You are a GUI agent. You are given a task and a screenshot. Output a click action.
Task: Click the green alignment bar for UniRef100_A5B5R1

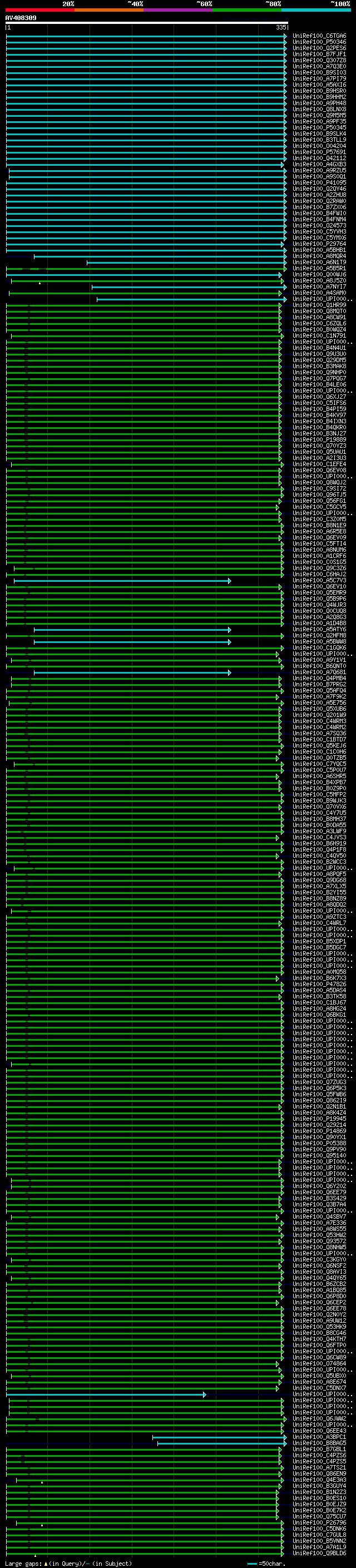coord(146,269)
